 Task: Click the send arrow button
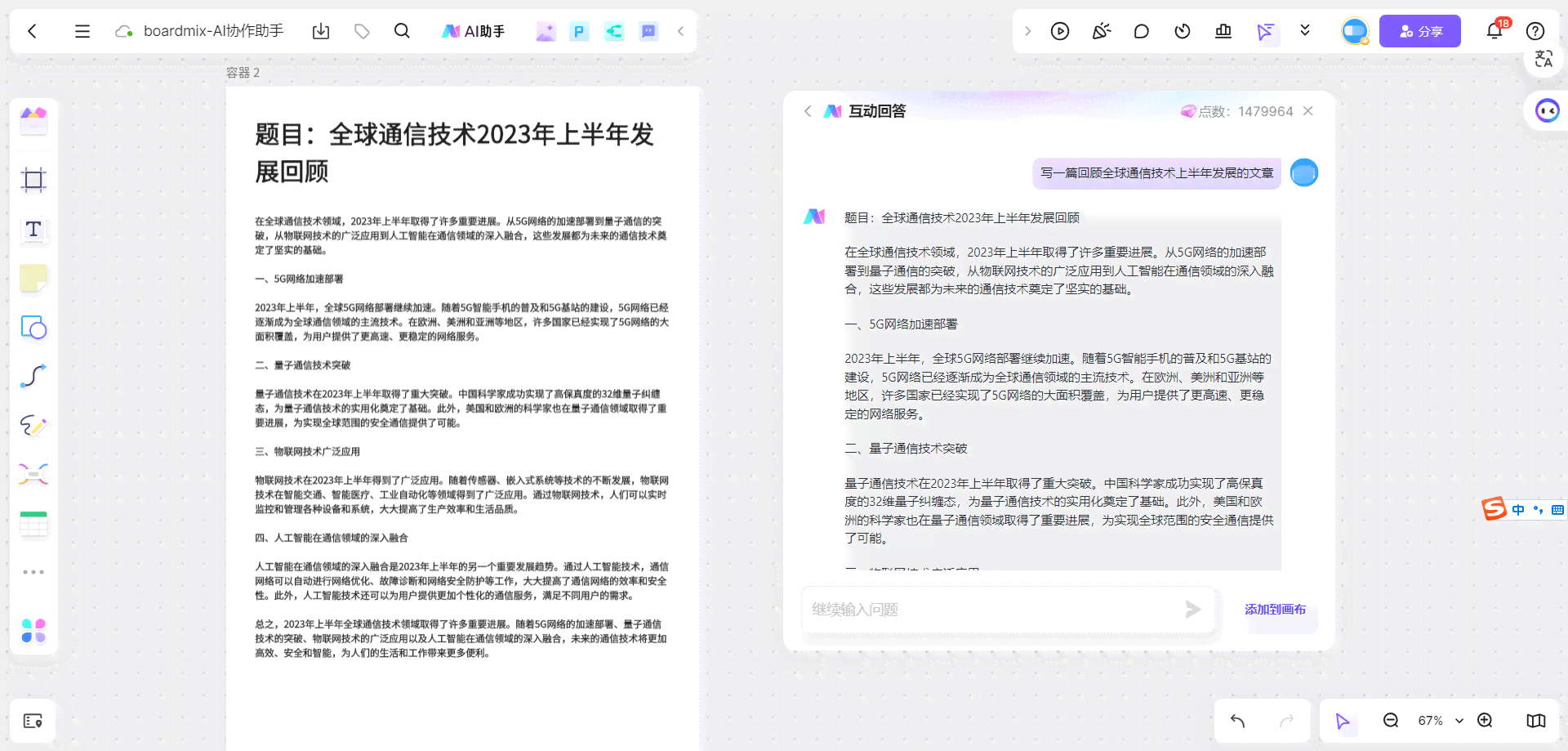click(1193, 610)
